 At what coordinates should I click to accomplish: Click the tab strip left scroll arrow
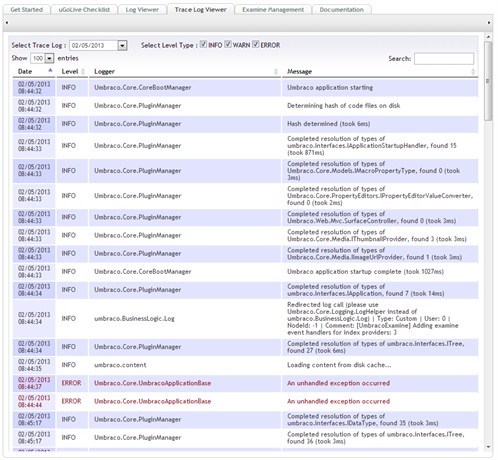pyautogui.click(x=7, y=23)
